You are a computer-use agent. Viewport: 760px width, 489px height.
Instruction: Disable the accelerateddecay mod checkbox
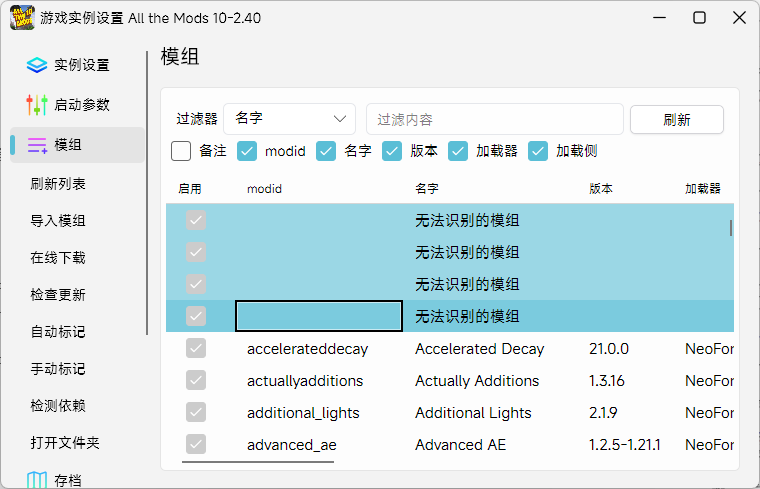click(196, 349)
